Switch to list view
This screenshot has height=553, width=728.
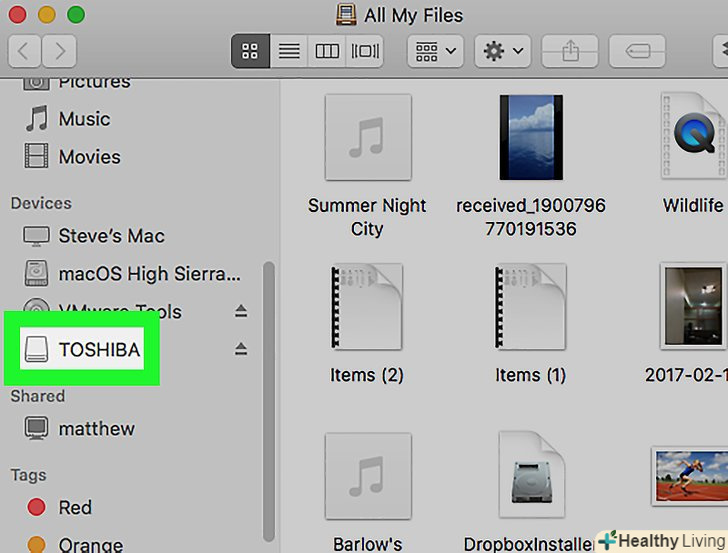pos(289,51)
